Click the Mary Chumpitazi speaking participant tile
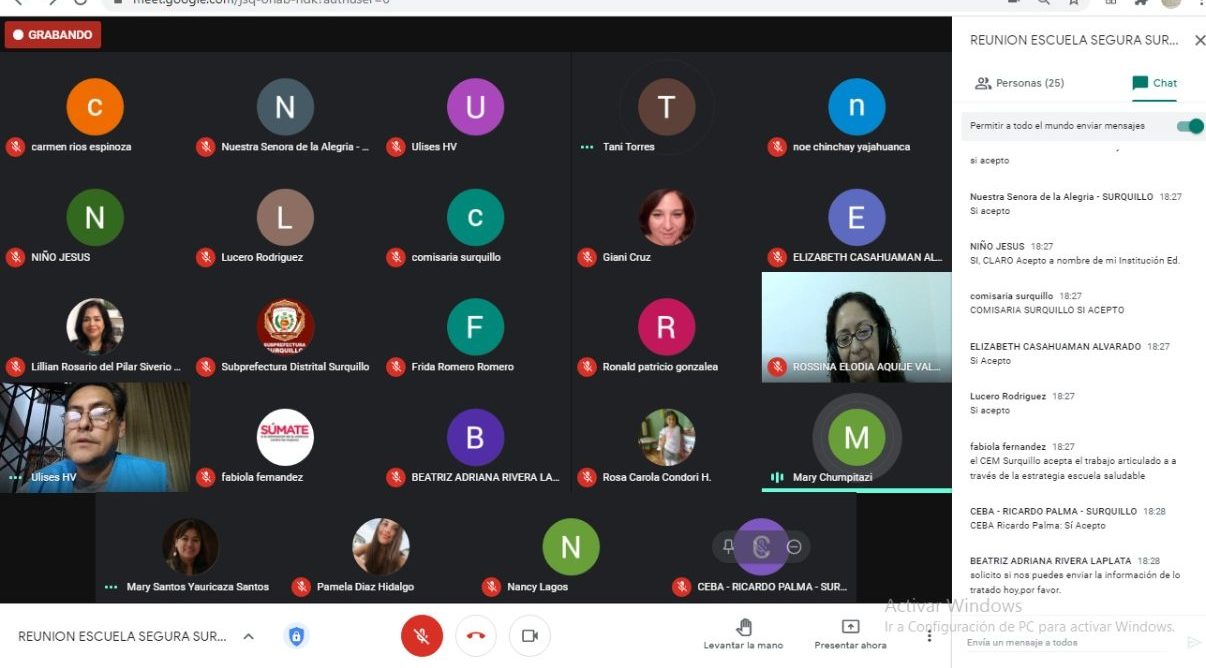The image size is (1206, 668). (856, 438)
